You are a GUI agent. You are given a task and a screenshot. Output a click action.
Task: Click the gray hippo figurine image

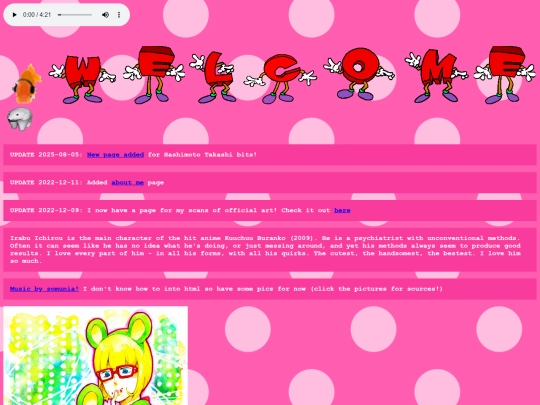[20, 119]
